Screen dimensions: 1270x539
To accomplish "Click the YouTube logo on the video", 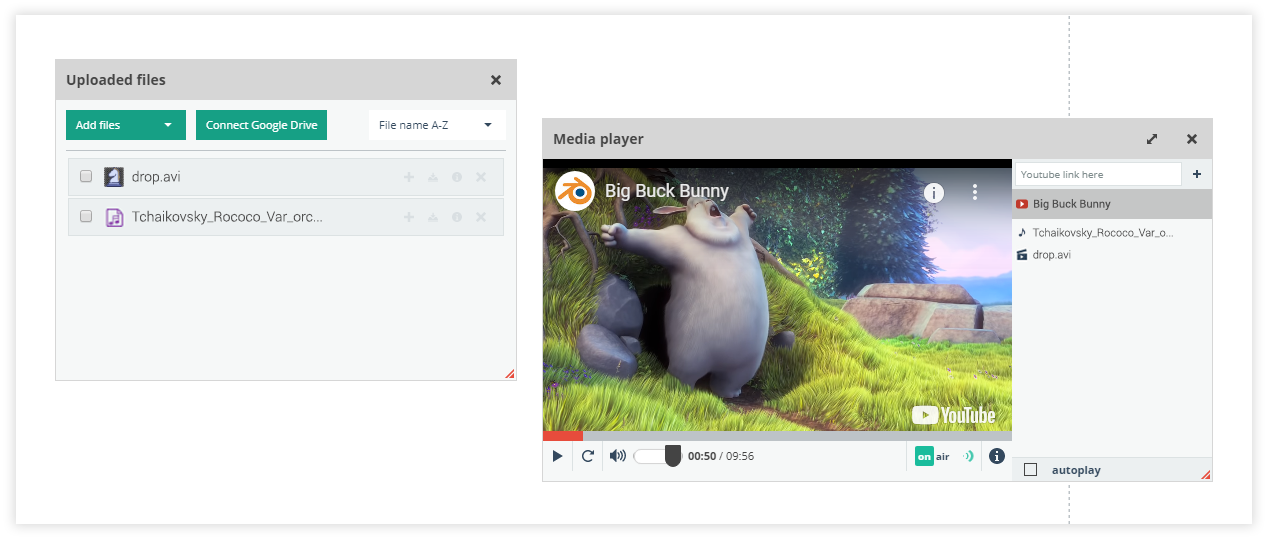I will click(x=954, y=415).
